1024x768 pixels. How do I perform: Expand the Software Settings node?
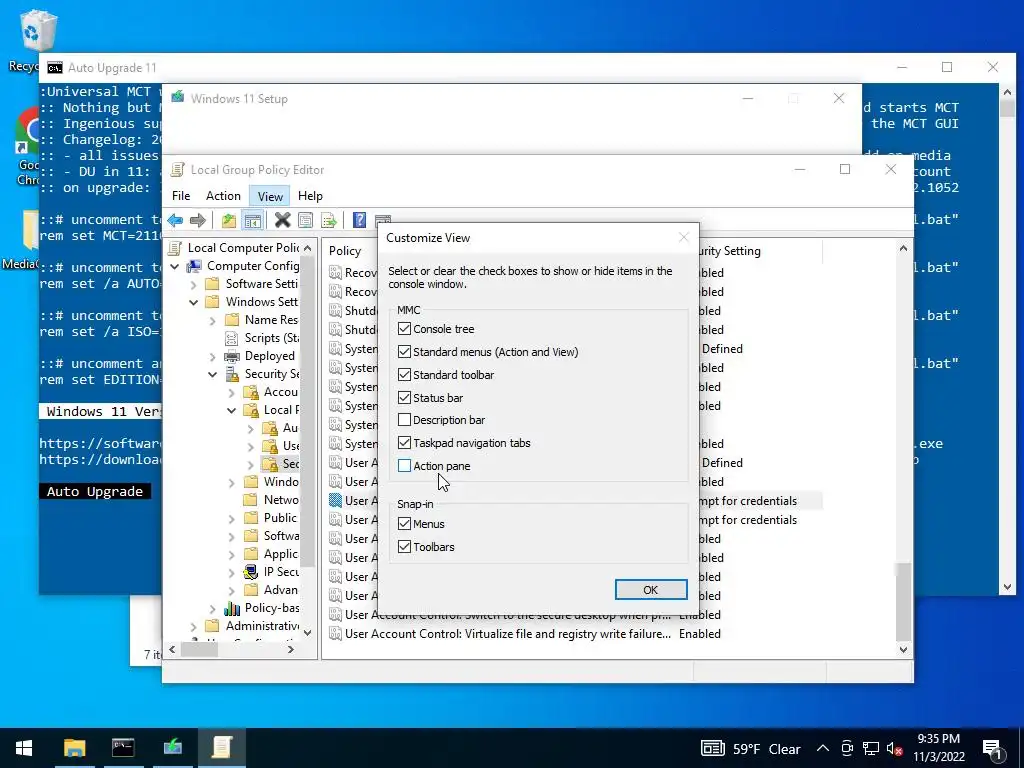point(194,284)
